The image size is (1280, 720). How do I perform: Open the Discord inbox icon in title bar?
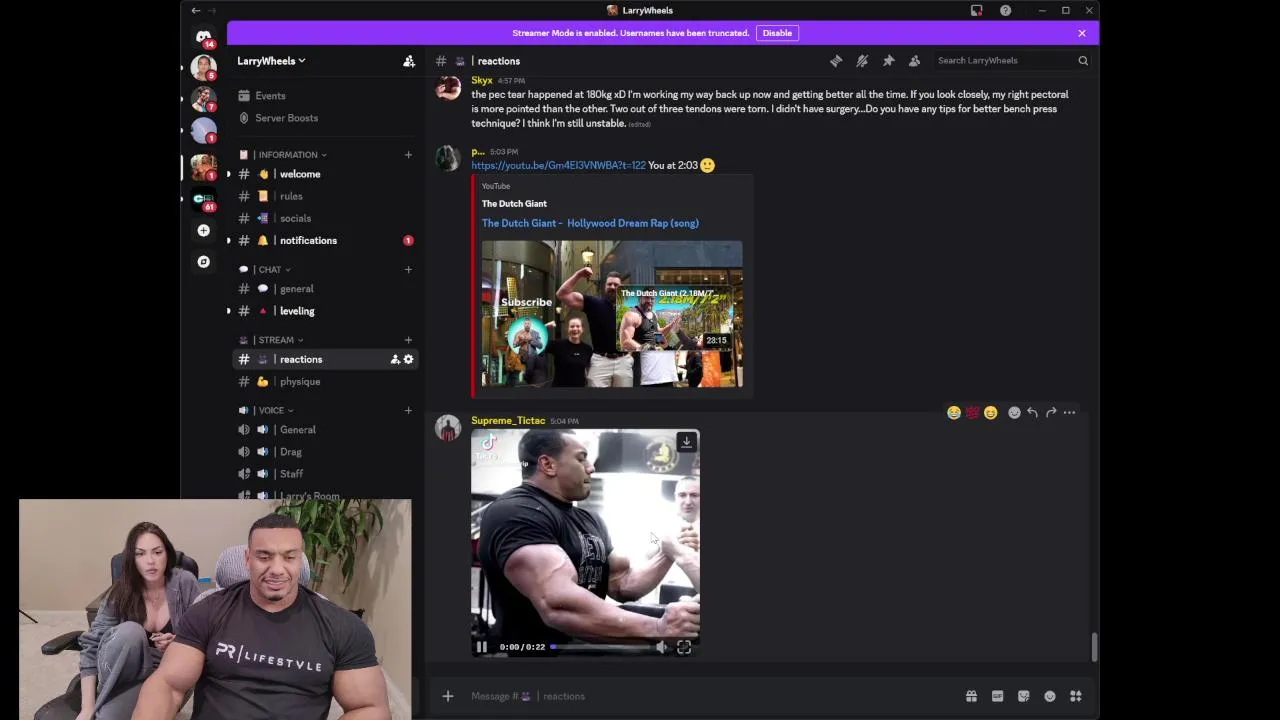977,10
